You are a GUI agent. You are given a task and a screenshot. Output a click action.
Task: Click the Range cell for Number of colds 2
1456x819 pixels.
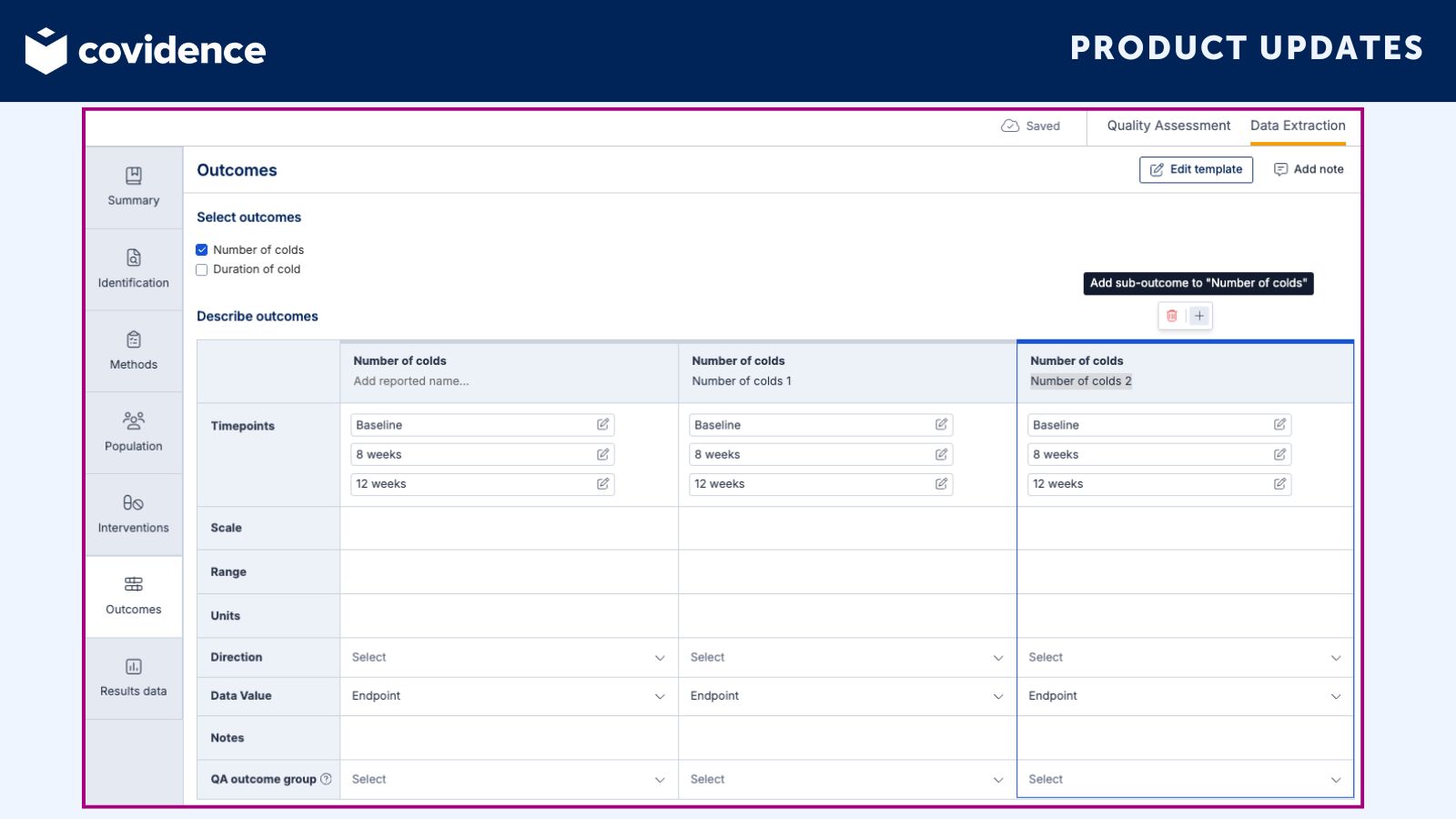click(1185, 571)
